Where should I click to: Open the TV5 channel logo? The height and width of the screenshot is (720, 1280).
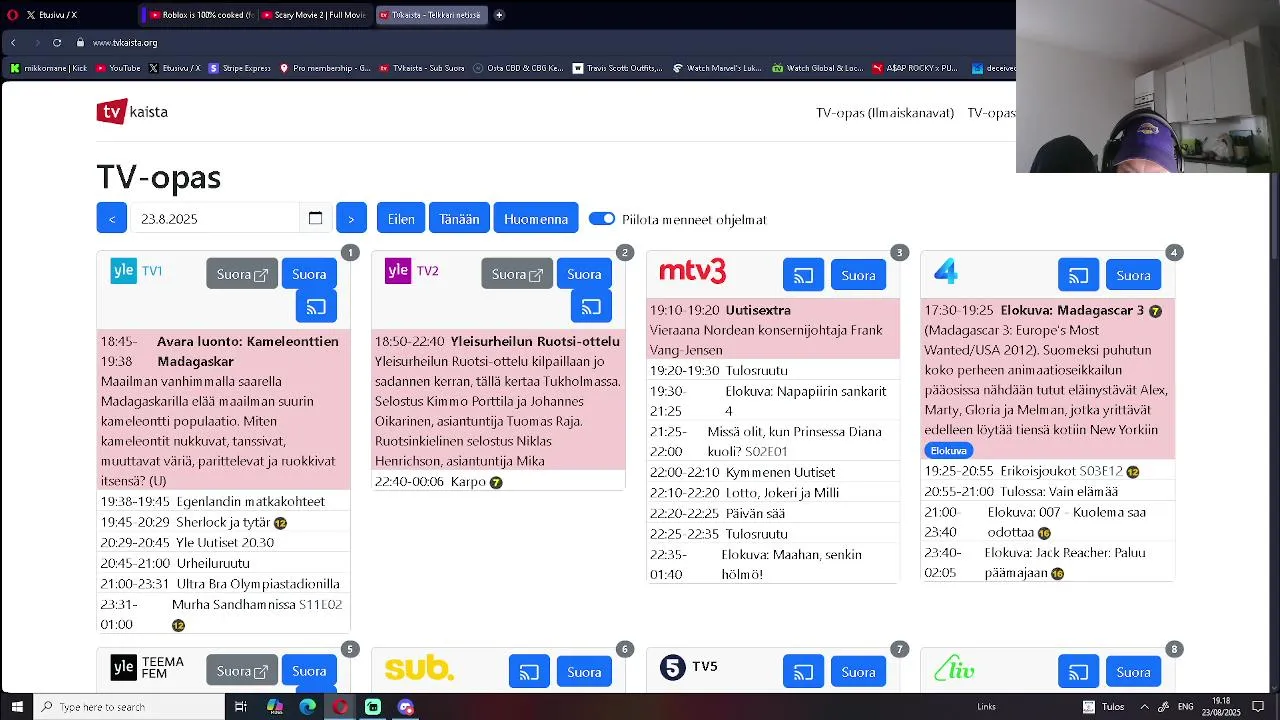[x=689, y=667]
